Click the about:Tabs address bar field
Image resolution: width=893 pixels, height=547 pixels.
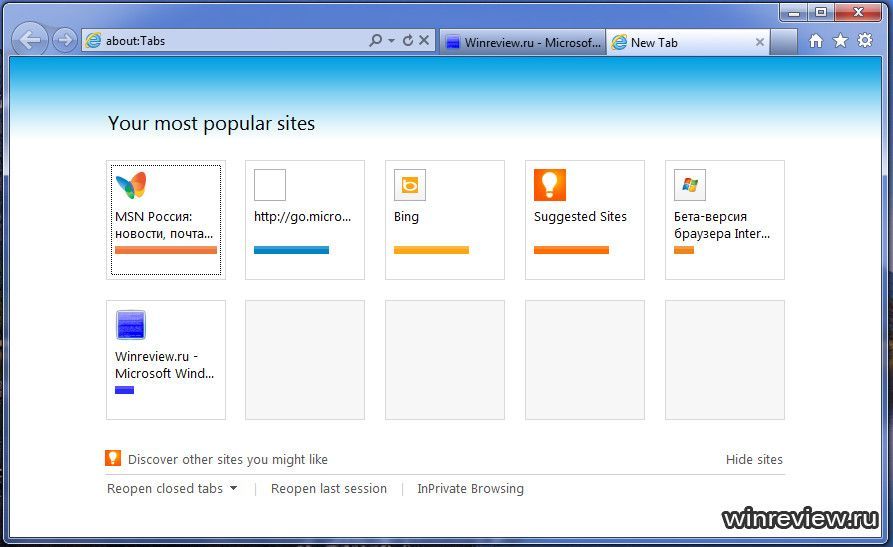pos(230,41)
